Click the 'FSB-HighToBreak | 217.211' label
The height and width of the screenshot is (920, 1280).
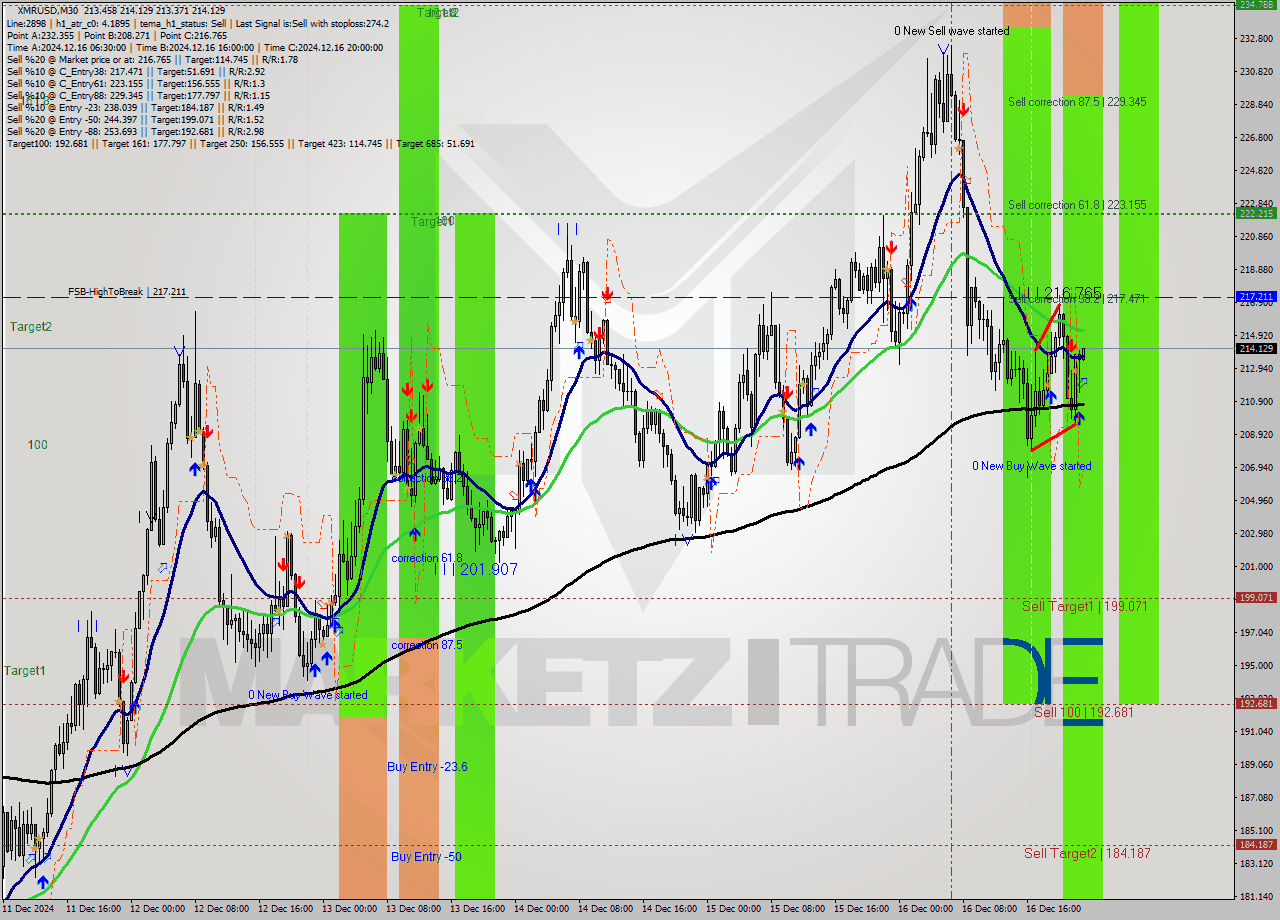(x=127, y=292)
